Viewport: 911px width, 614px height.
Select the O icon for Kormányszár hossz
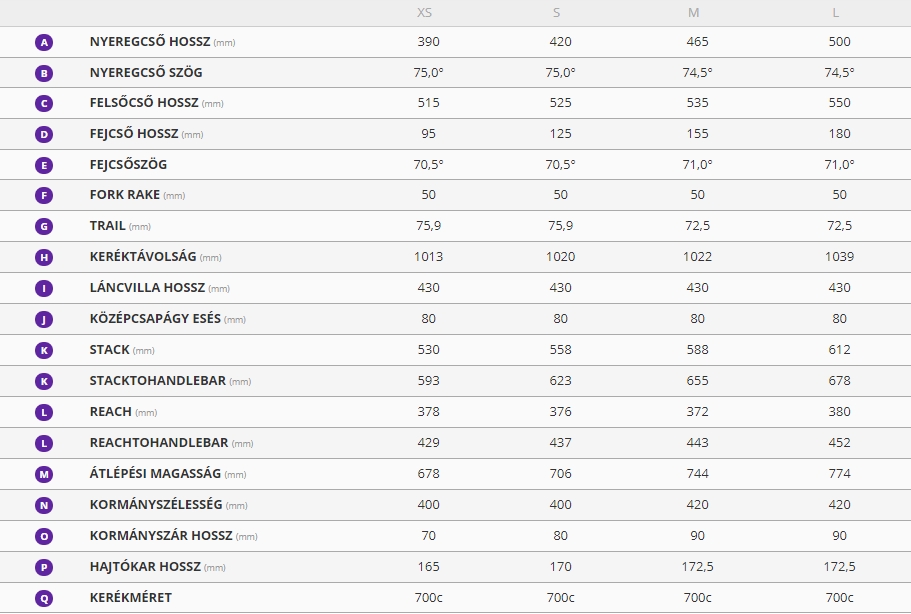pos(44,536)
